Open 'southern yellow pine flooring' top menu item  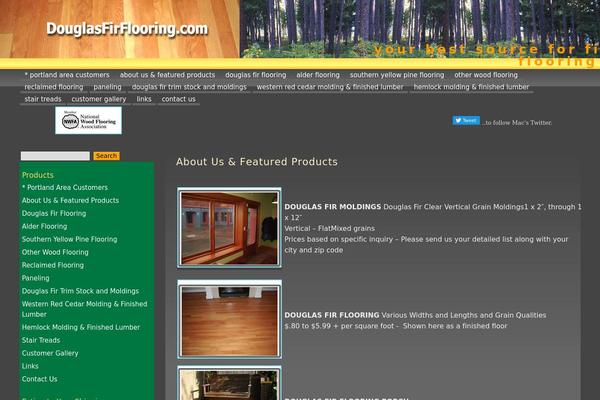coord(397,75)
